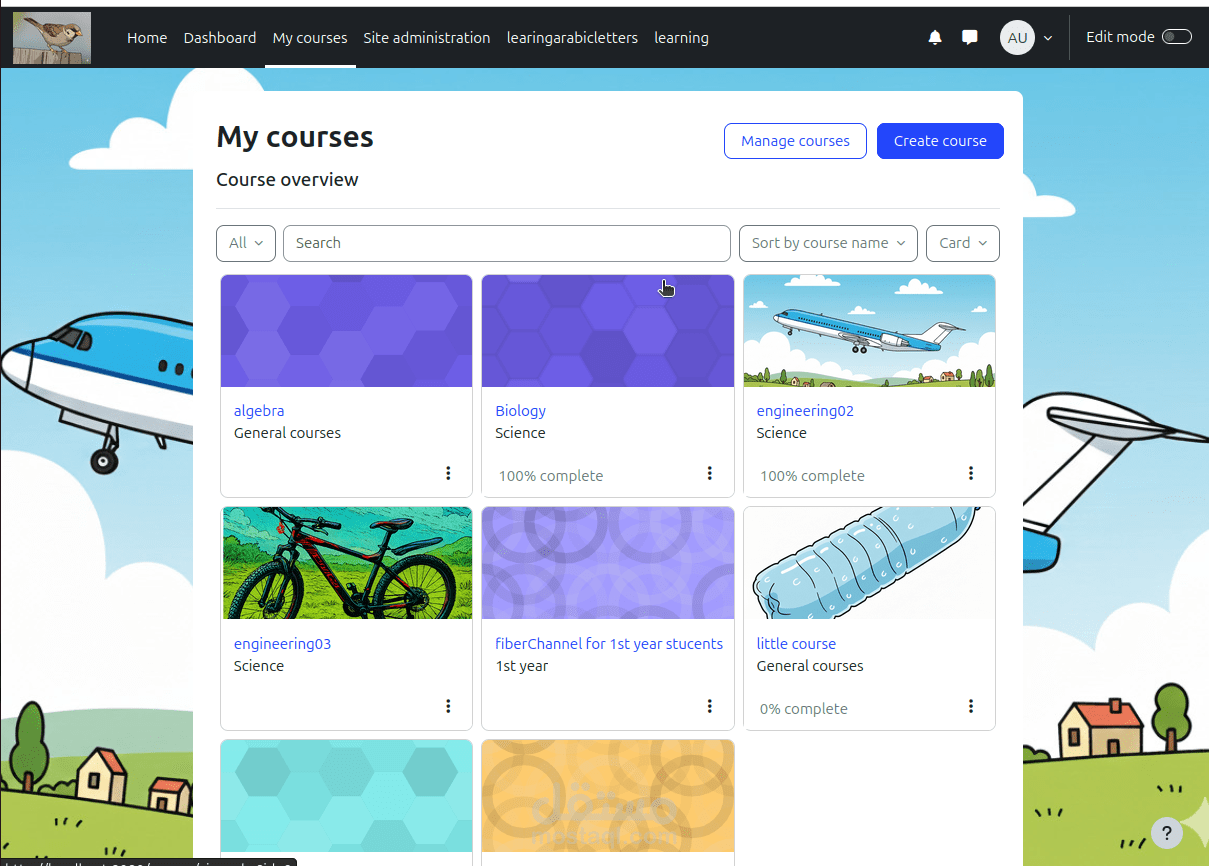Click General courses text under algebra
1209x866 pixels.
(x=287, y=433)
